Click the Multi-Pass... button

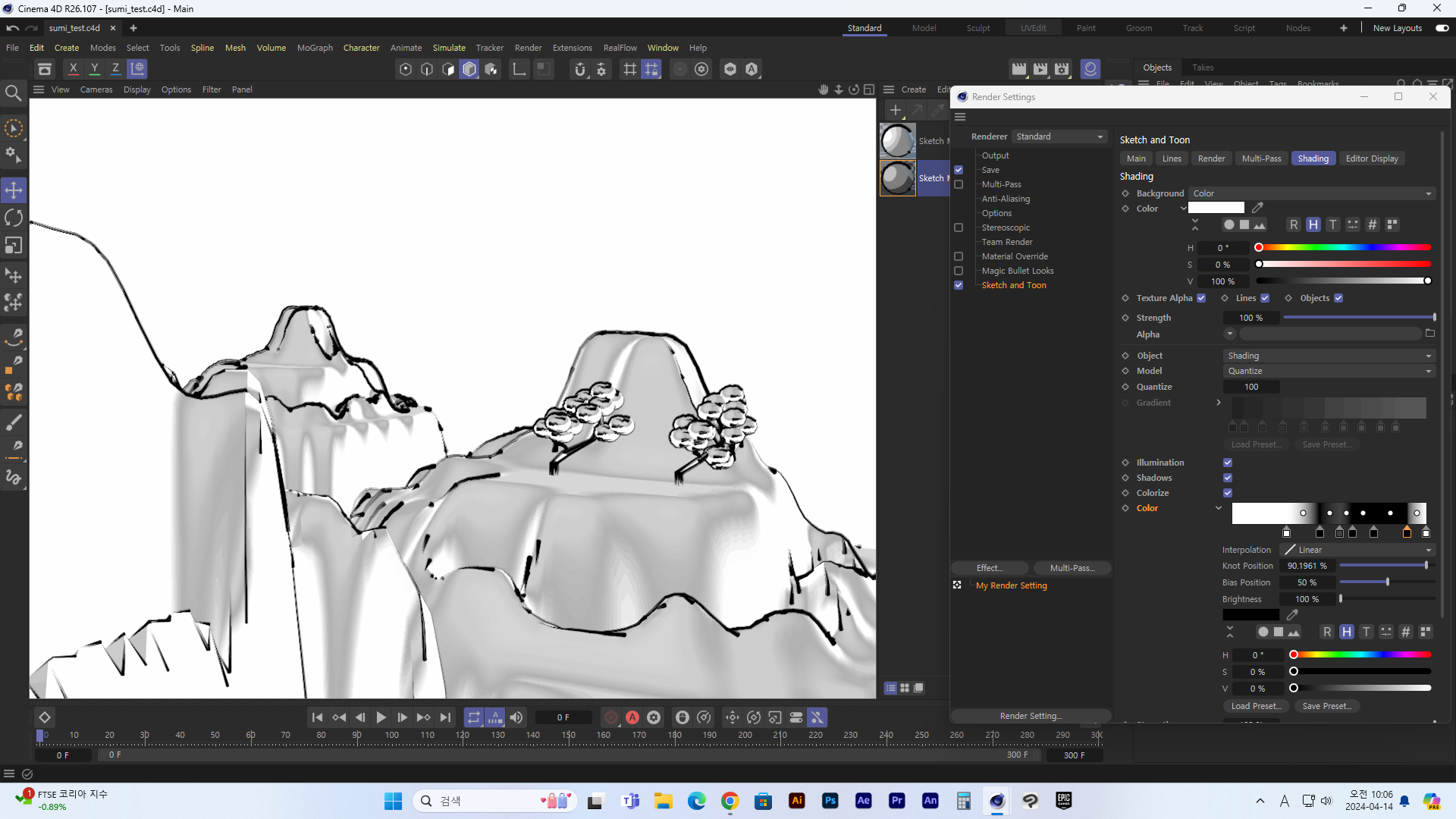click(x=1072, y=568)
